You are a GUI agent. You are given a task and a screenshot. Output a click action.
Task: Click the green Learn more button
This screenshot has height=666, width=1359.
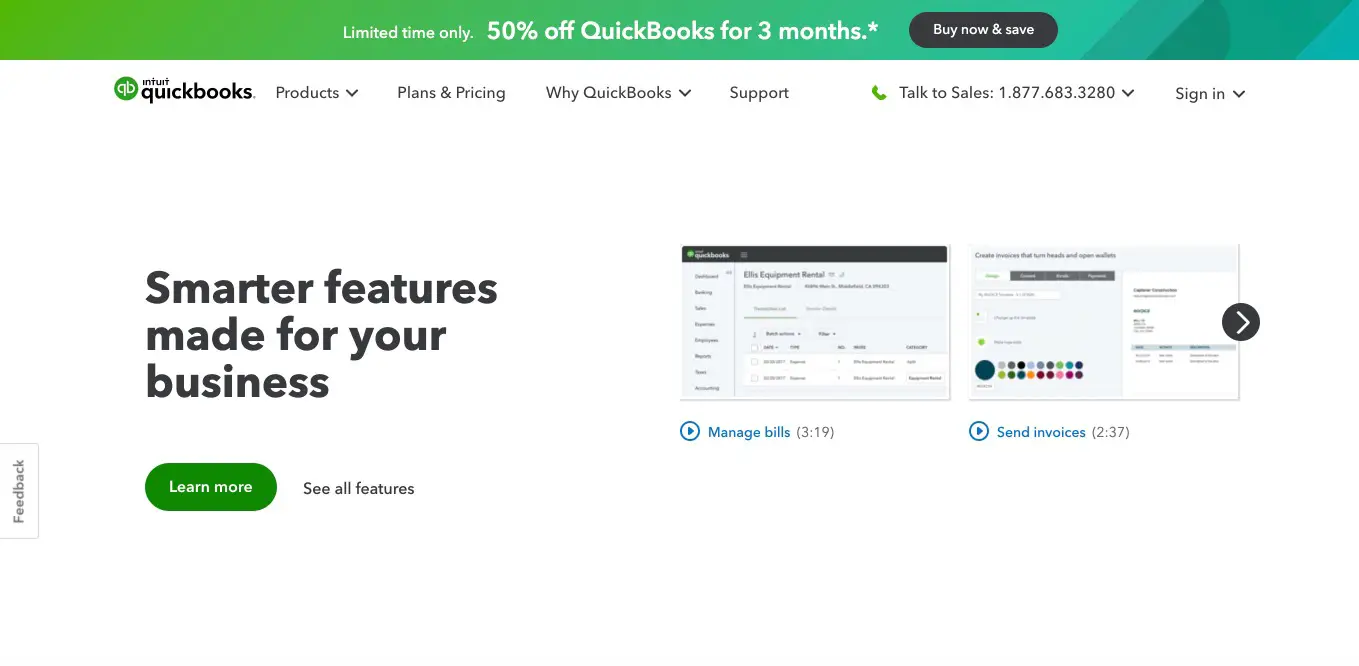pos(210,487)
